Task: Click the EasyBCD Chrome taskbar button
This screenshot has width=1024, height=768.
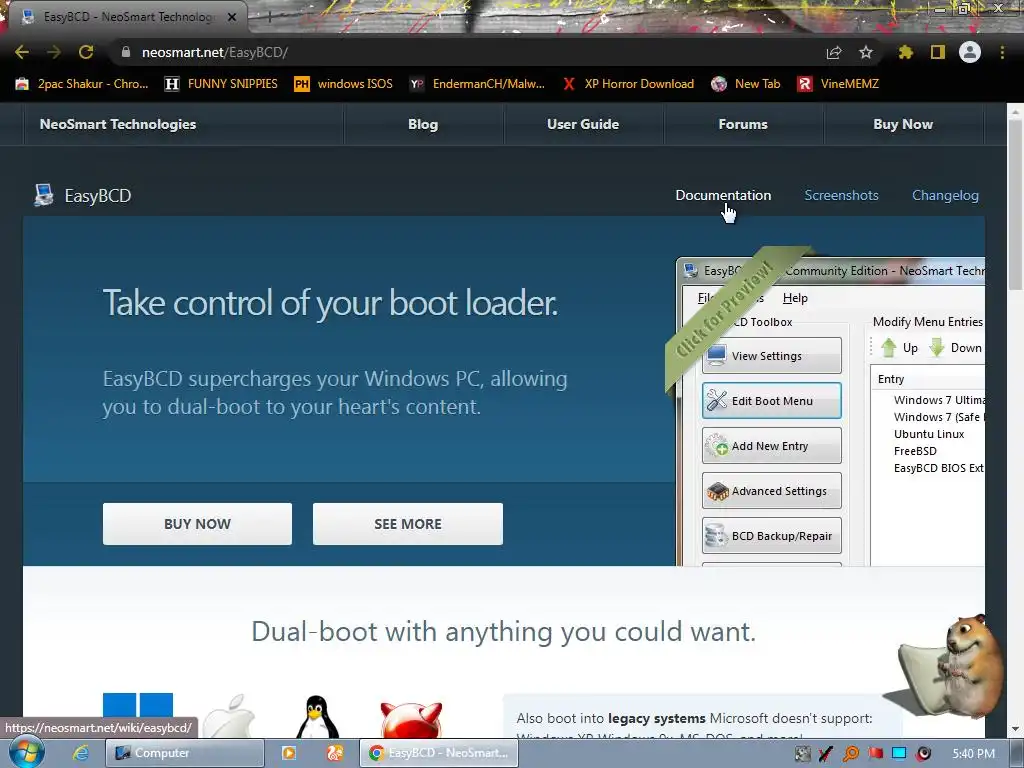Action: 439,753
